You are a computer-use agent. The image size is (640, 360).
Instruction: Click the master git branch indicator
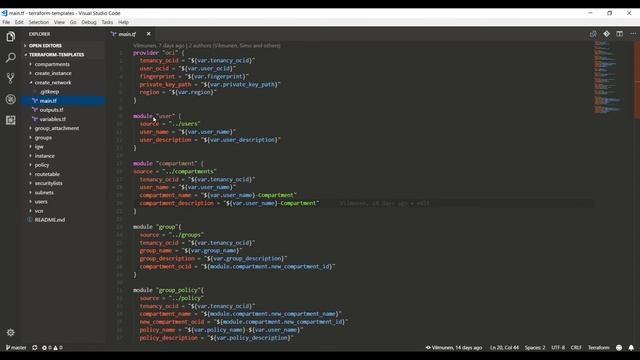tap(16, 348)
